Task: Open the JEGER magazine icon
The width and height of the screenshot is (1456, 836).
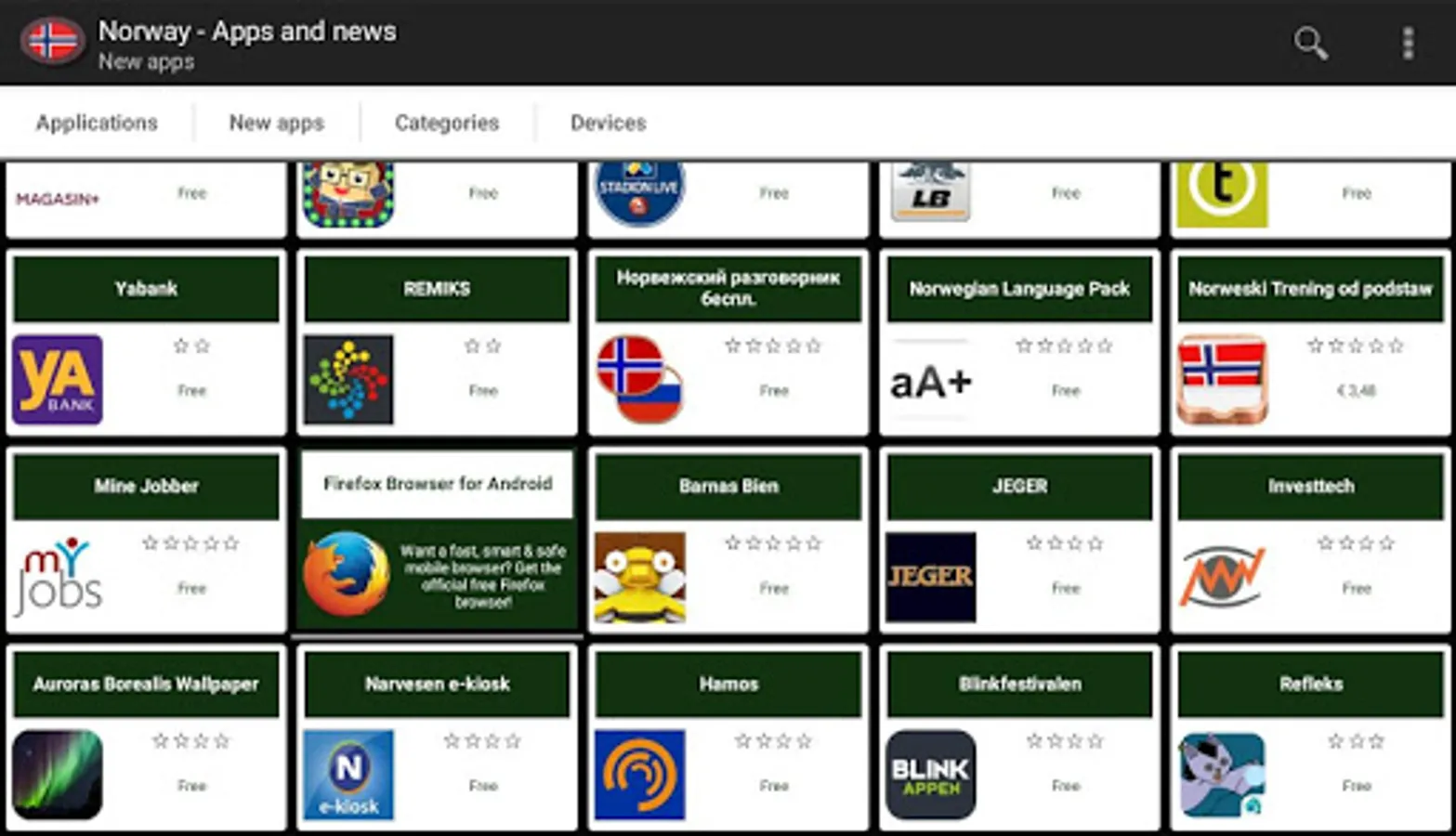Action: click(x=931, y=577)
